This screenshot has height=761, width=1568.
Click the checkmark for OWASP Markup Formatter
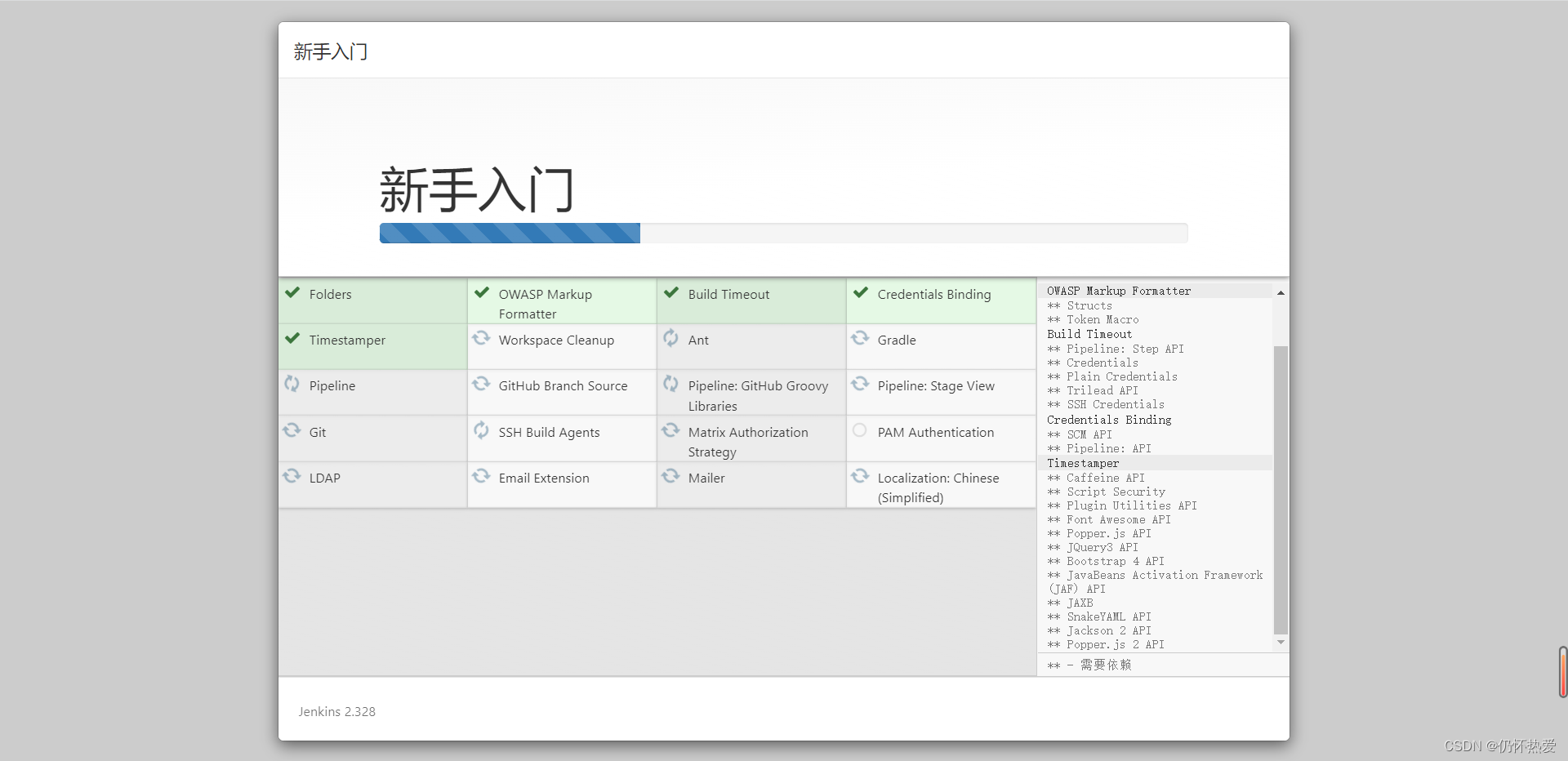pos(481,292)
